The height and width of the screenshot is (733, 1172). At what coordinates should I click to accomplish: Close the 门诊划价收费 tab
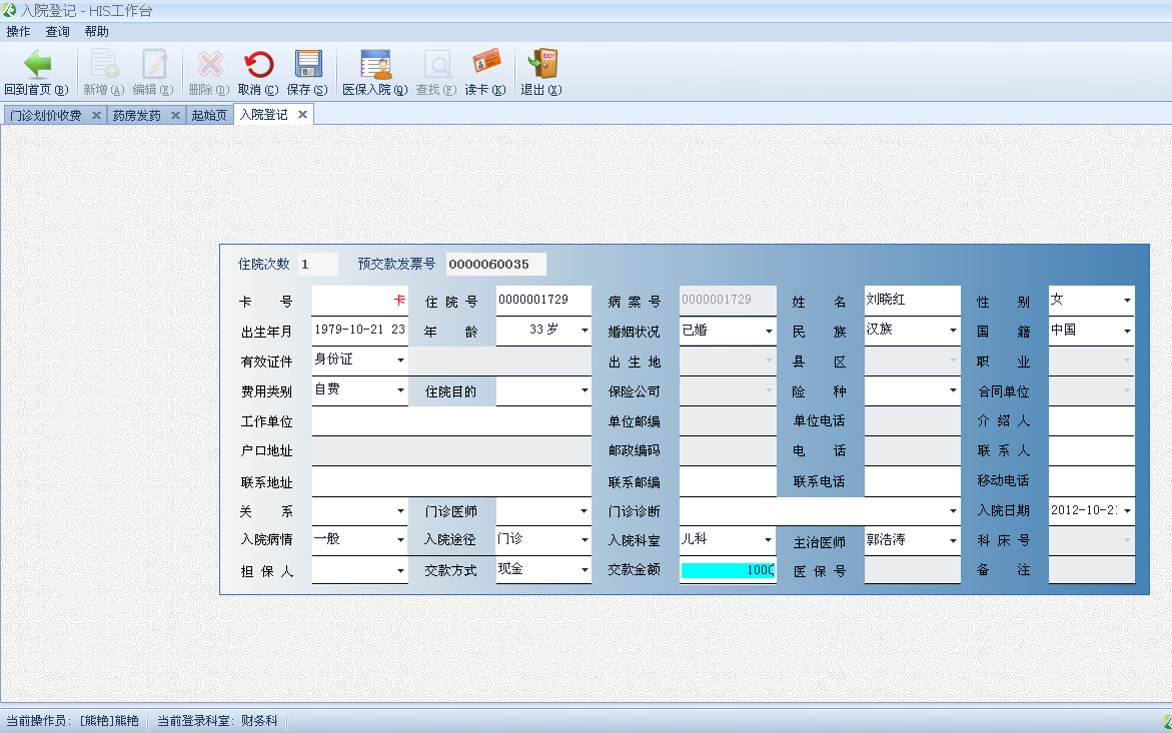click(x=96, y=115)
